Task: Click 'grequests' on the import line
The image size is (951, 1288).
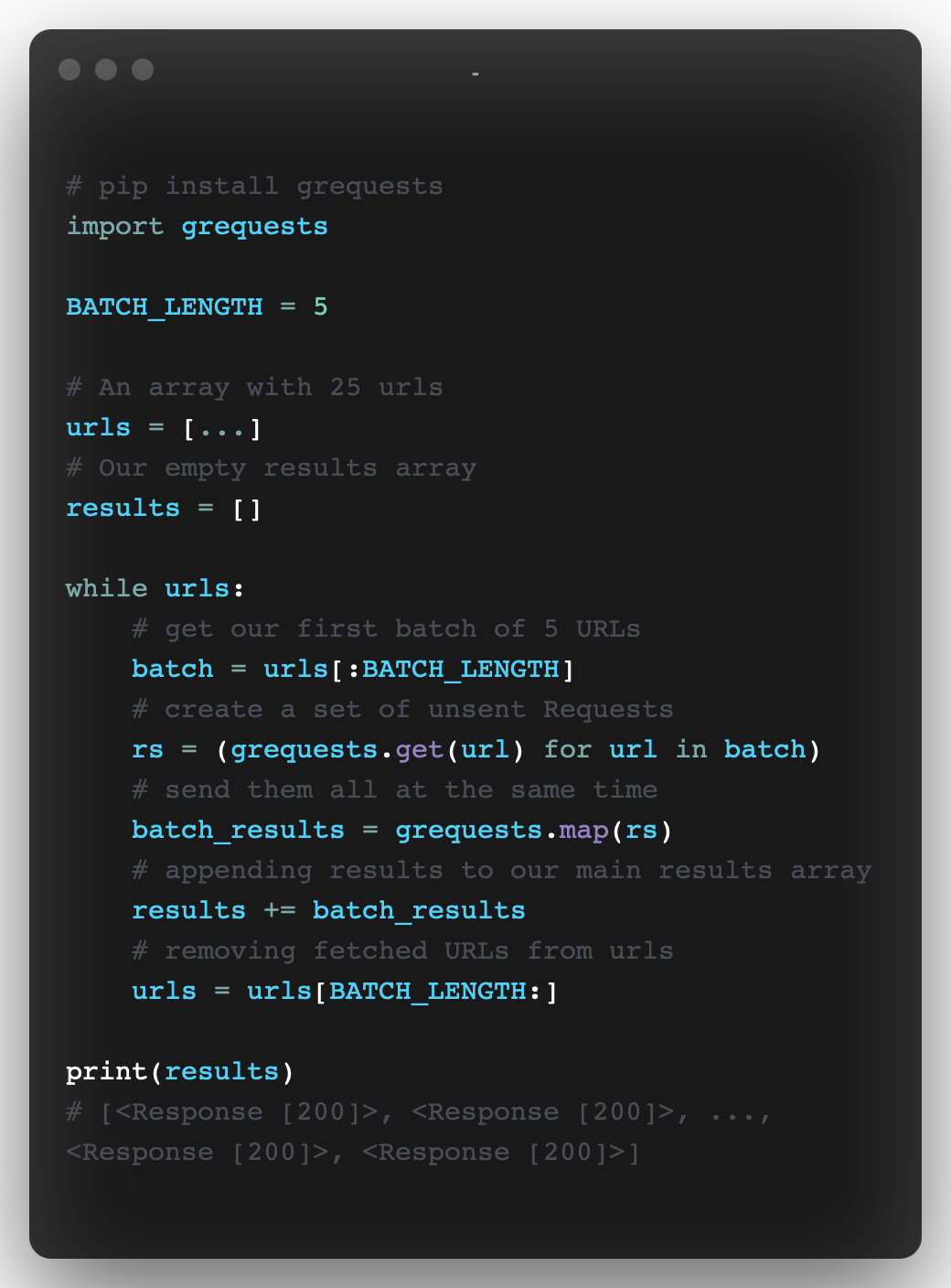Action: click(x=254, y=227)
